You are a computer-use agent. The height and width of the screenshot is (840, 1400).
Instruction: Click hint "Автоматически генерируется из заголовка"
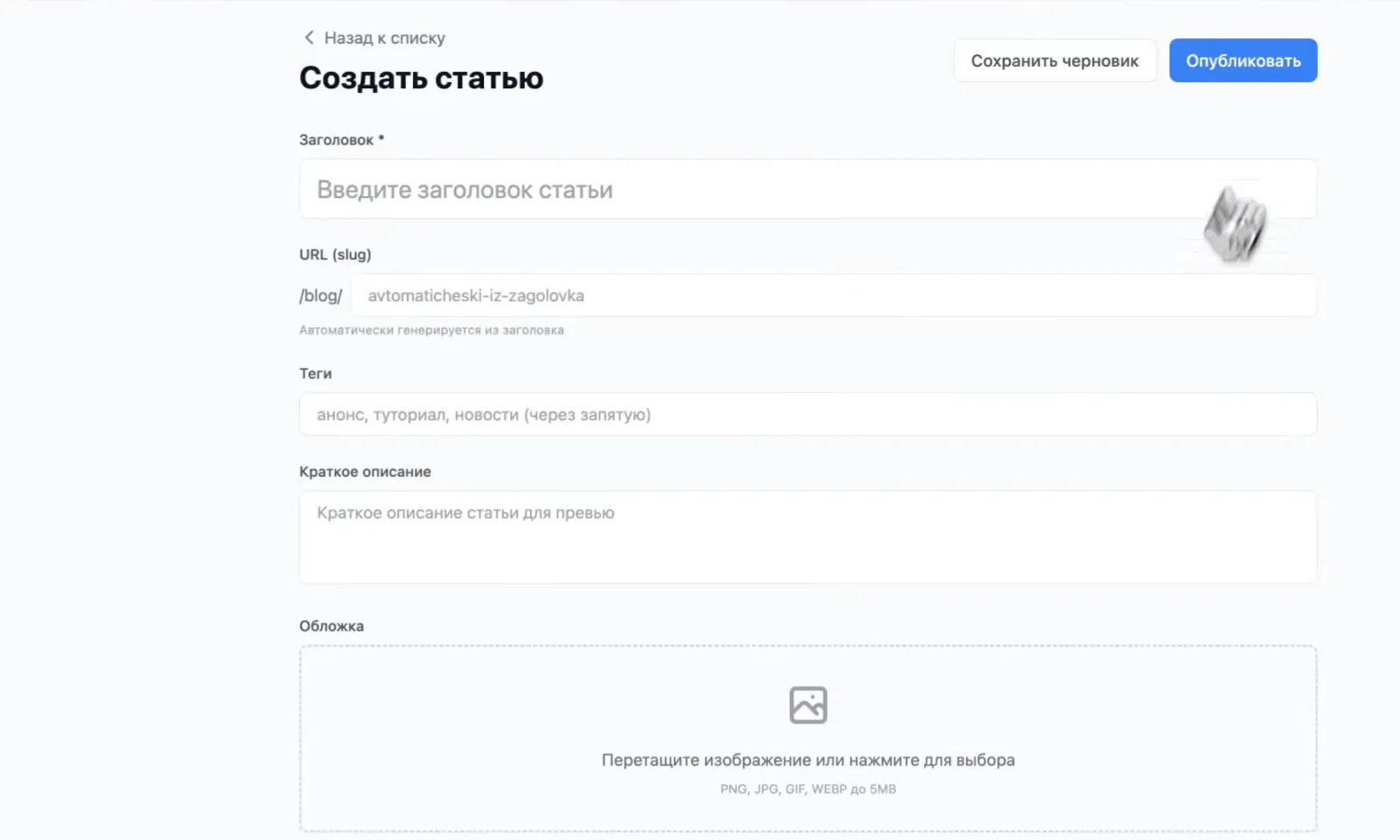[431, 330]
